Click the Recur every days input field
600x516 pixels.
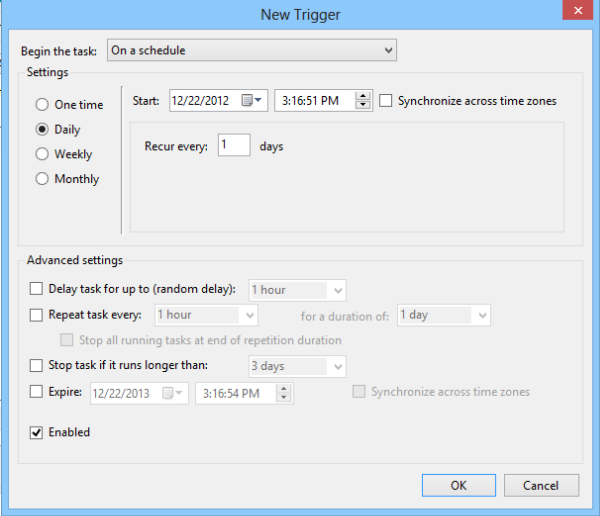click(234, 145)
